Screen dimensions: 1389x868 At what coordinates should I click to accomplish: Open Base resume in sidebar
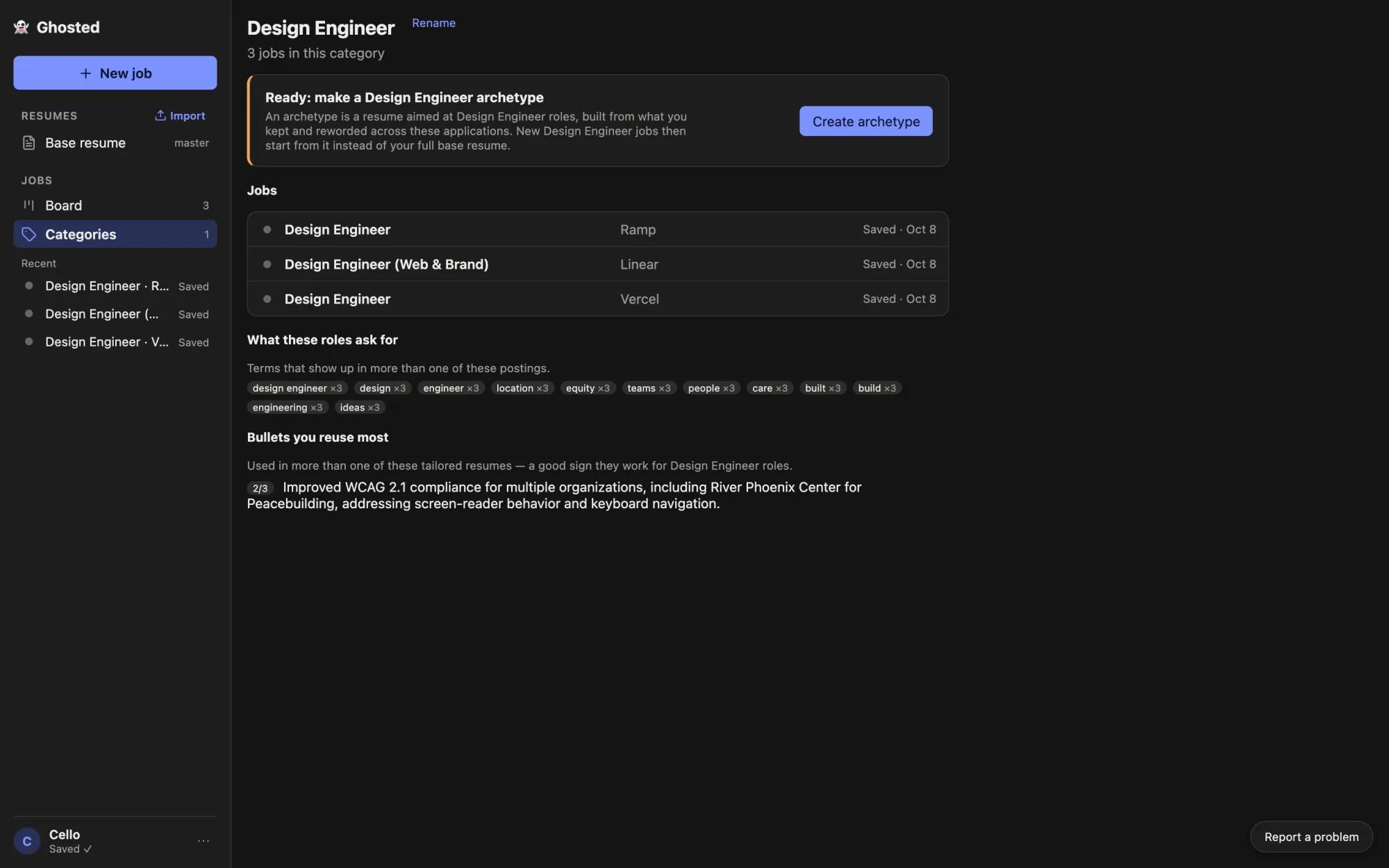pos(115,143)
